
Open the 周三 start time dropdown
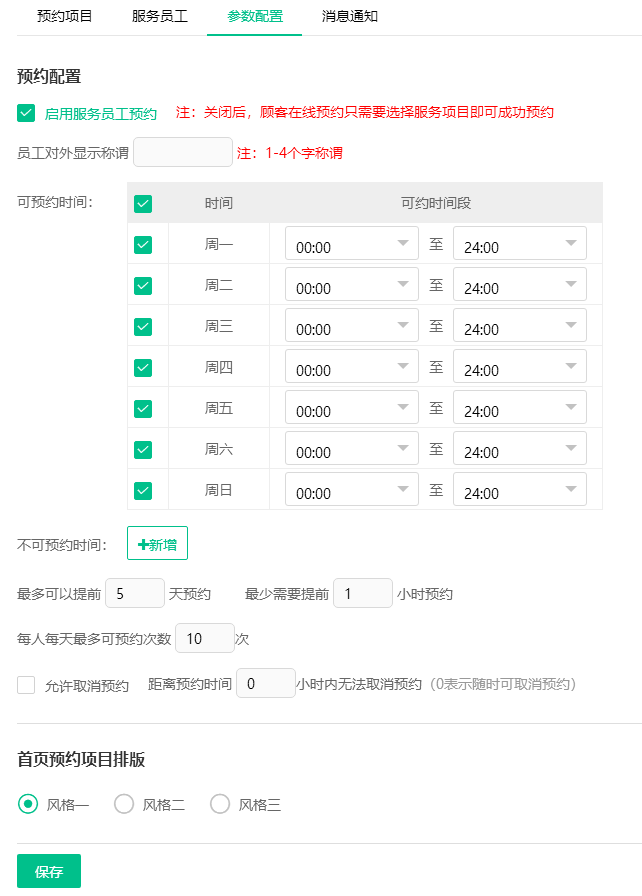(352, 325)
